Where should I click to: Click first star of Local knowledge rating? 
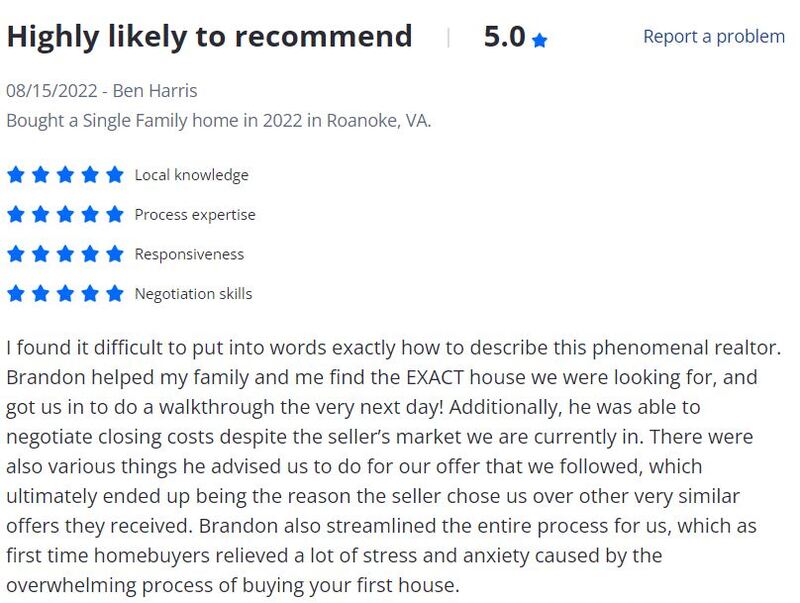[x=16, y=175]
